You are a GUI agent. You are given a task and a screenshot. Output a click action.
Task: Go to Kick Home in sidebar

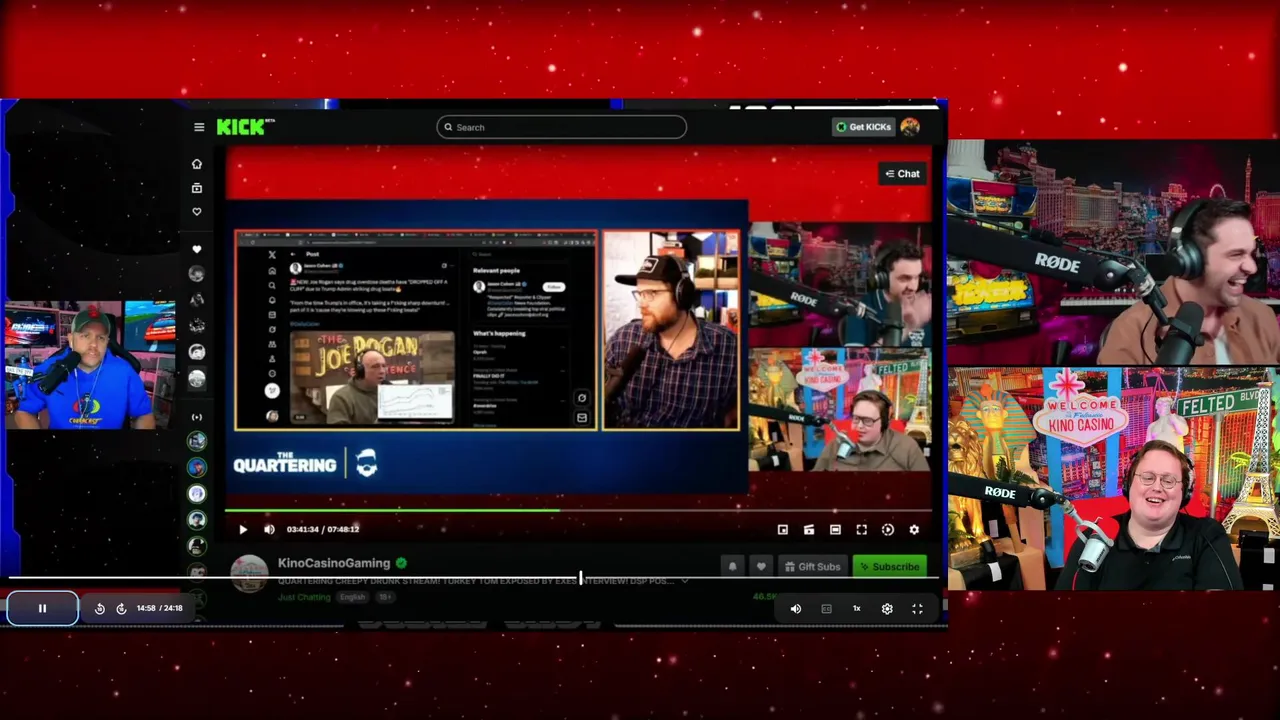coord(197,164)
